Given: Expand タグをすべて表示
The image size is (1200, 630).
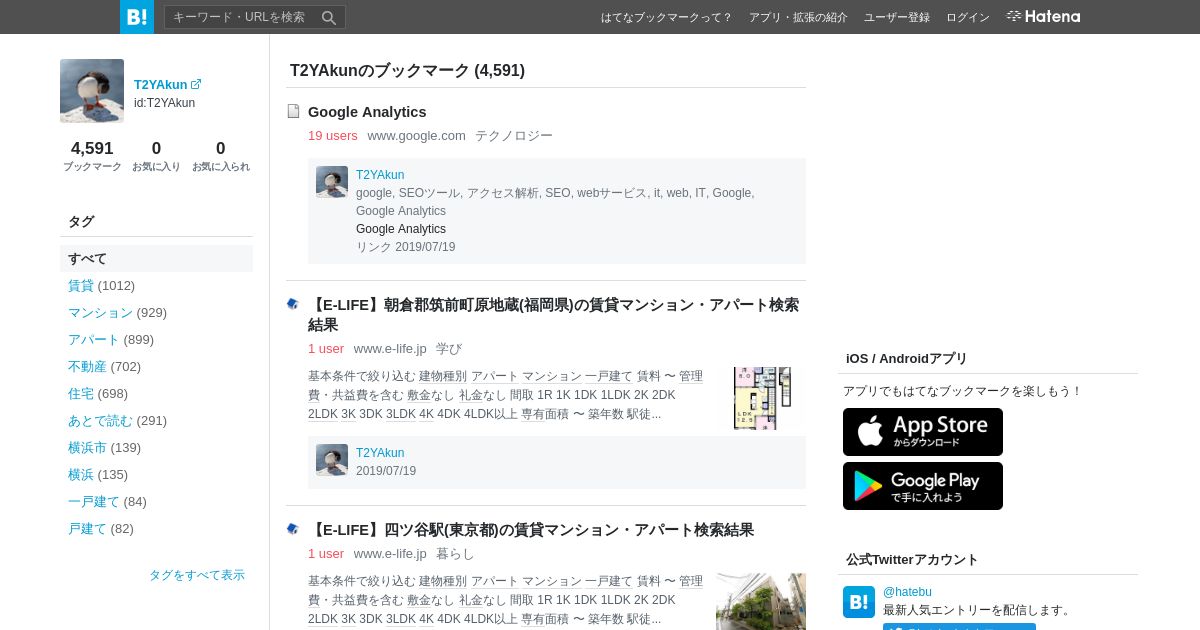Looking at the screenshot, I should tap(197, 575).
